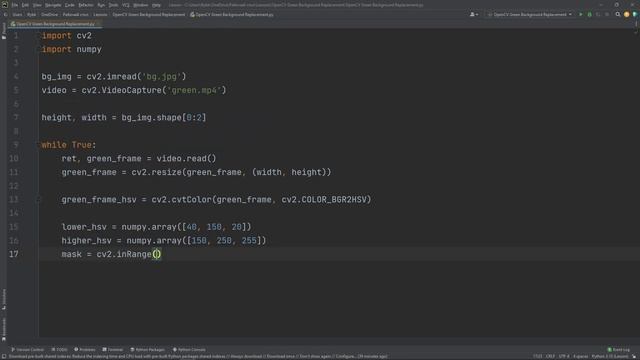This screenshot has height=360, width=640.
Task: Open the Help menu
Action: 156,5
